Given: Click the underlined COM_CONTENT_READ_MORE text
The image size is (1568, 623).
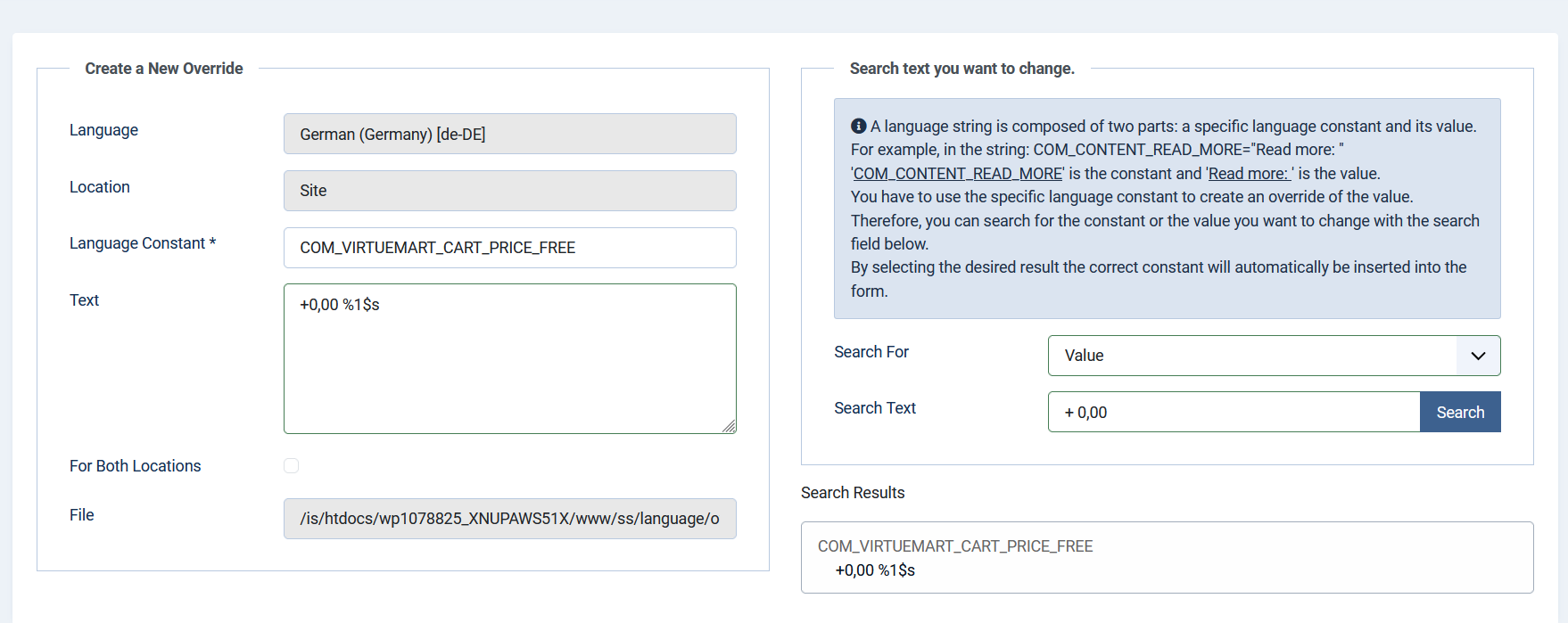Looking at the screenshot, I should 957,174.
